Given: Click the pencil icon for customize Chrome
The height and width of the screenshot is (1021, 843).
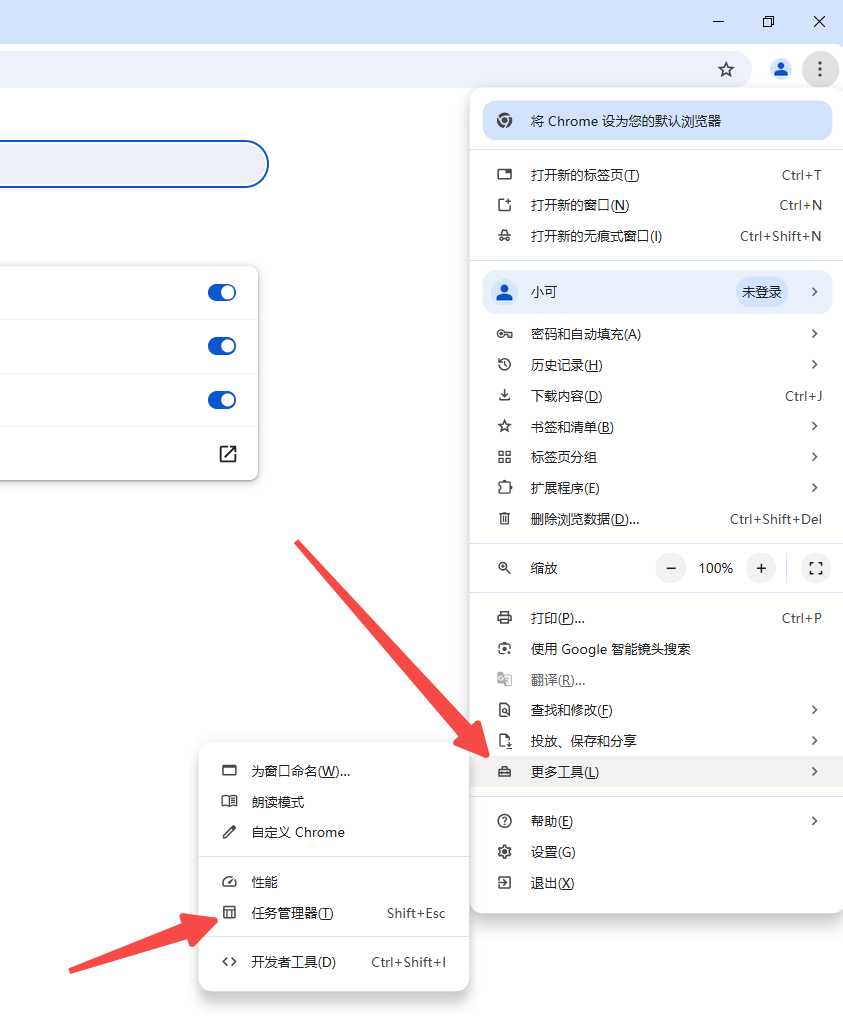Looking at the screenshot, I should click(229, 832).
